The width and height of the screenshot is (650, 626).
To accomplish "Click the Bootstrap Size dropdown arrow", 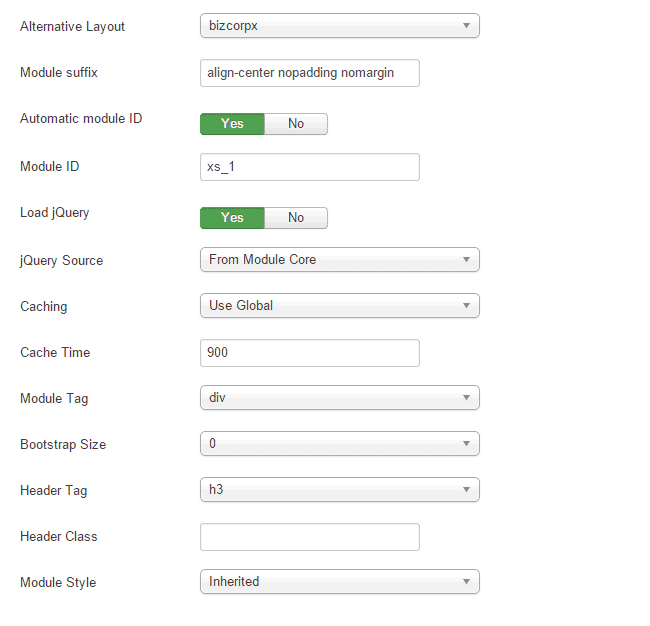I will [466, 444].
